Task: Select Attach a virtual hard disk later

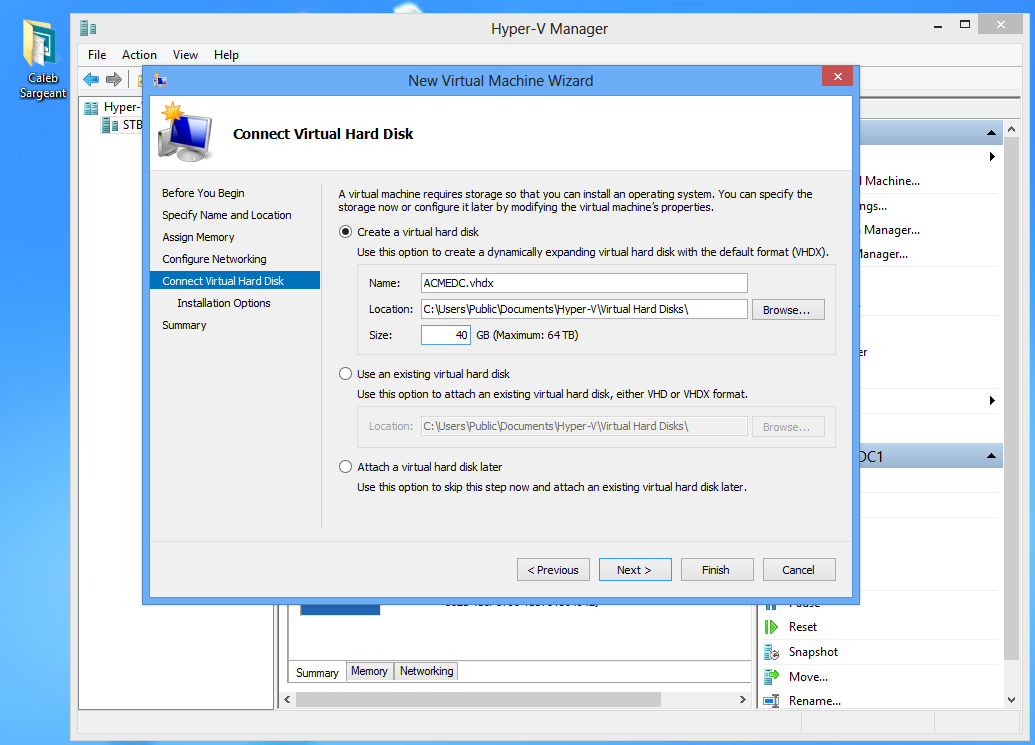Action: [x=345, y=467]
